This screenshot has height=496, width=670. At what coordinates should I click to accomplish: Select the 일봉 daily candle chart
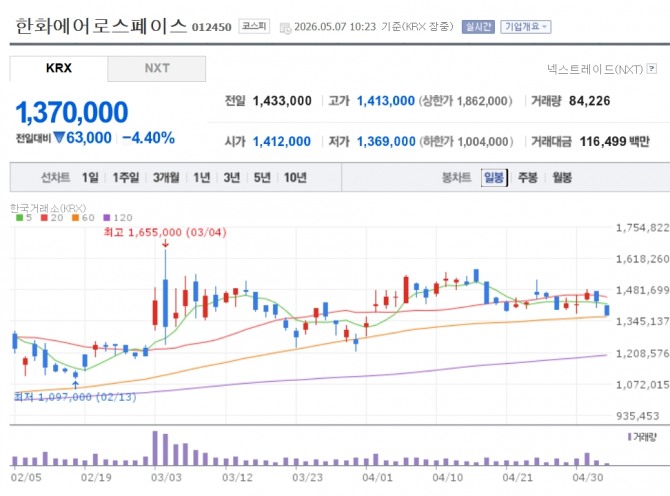[x=494, y=177]
